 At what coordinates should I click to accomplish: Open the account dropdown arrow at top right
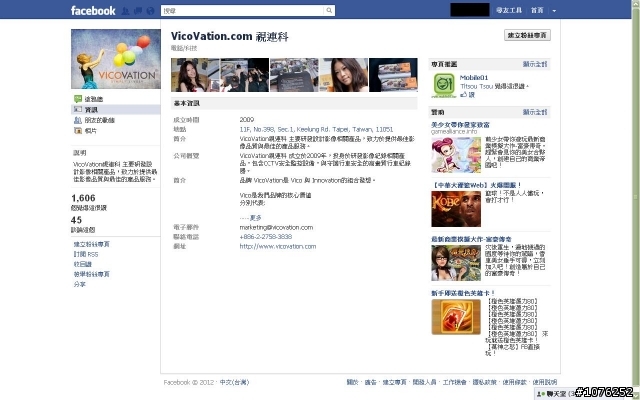(x=554, y=11)
